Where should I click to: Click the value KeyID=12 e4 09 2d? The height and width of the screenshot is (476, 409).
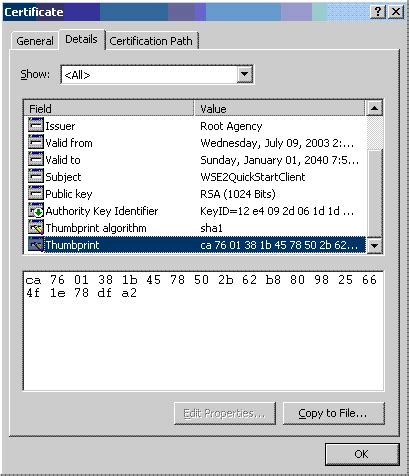coord(277,211)
